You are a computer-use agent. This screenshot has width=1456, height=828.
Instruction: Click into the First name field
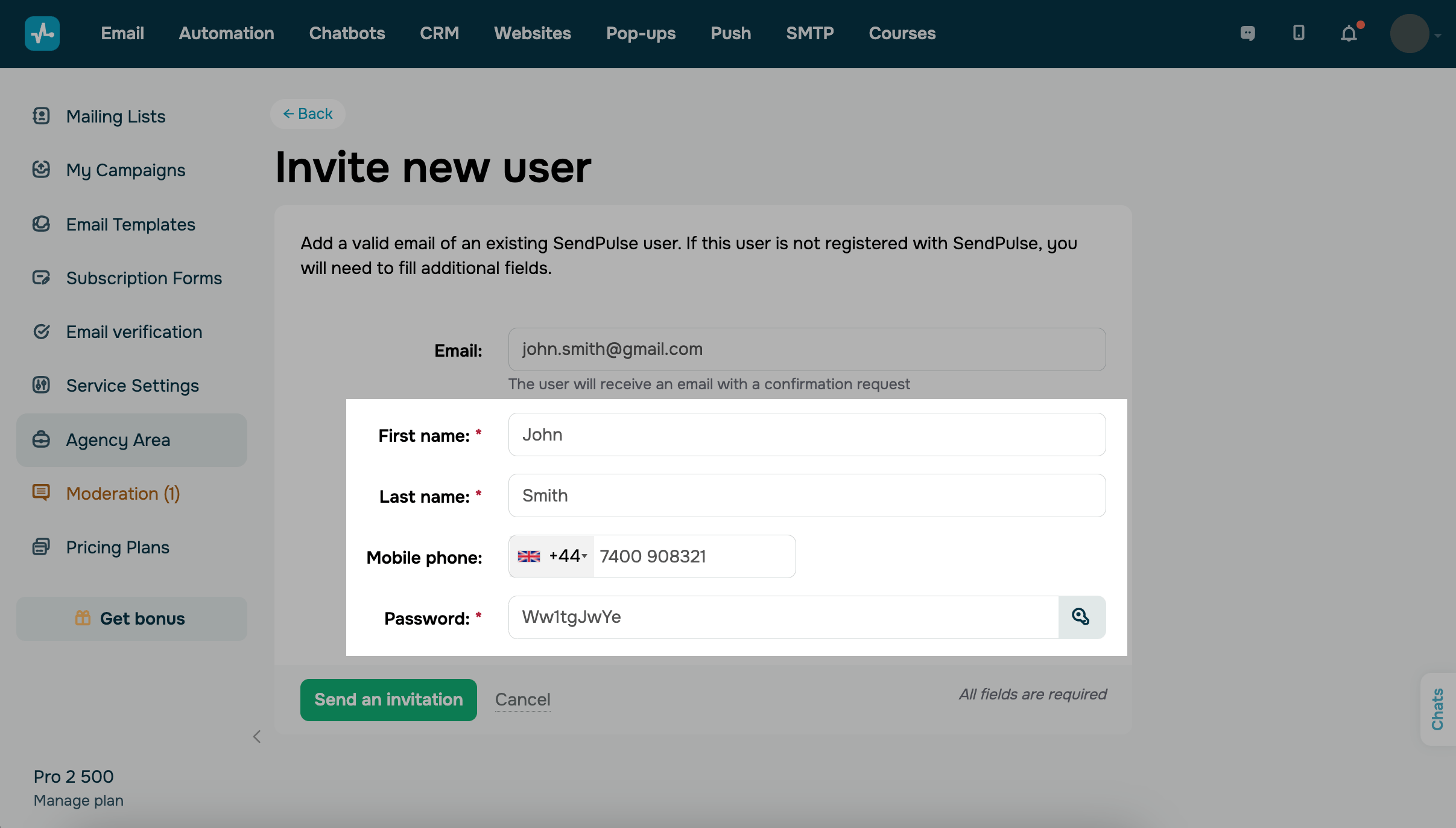[806, 435]
